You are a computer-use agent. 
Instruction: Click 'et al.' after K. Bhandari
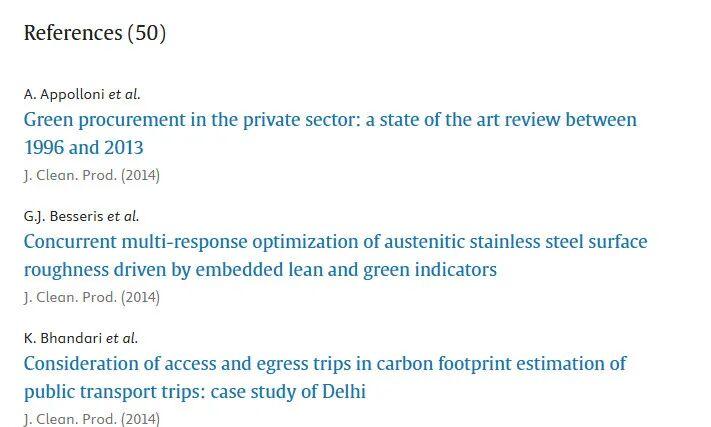(123, 338)
